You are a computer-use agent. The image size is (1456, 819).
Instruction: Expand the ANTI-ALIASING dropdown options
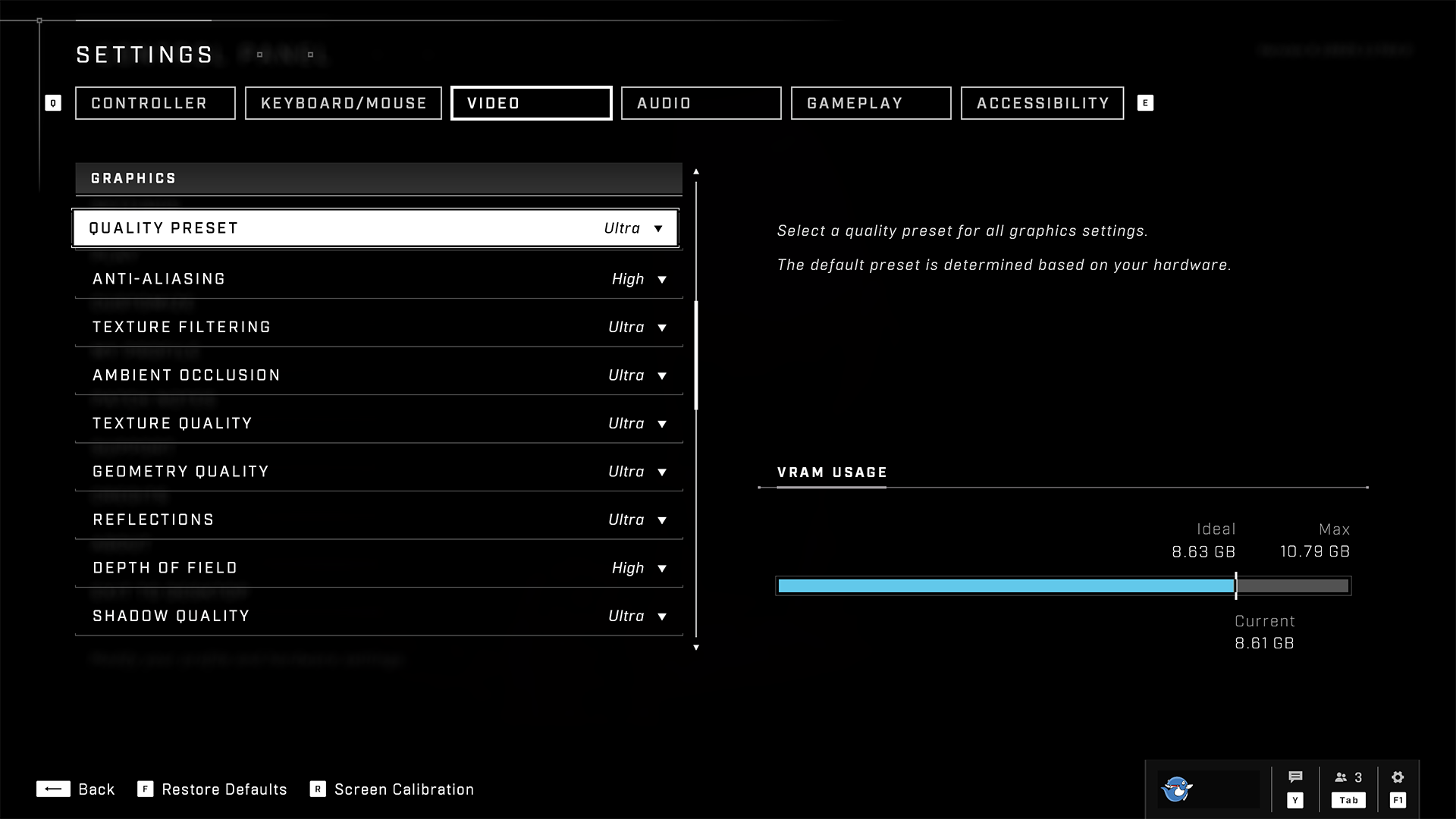point(661,278)
